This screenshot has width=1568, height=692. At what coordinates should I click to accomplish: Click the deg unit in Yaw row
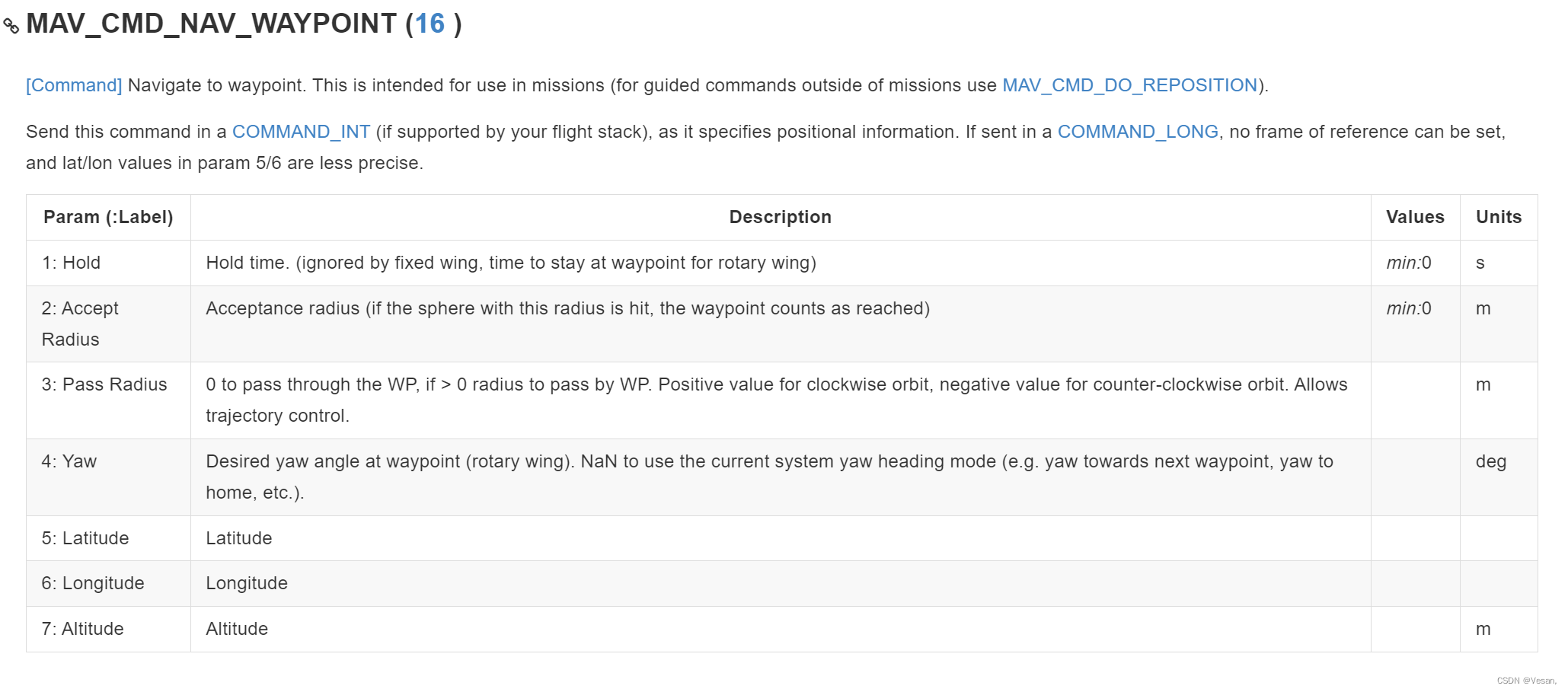pyautogui.click(x=1491, y=461)
